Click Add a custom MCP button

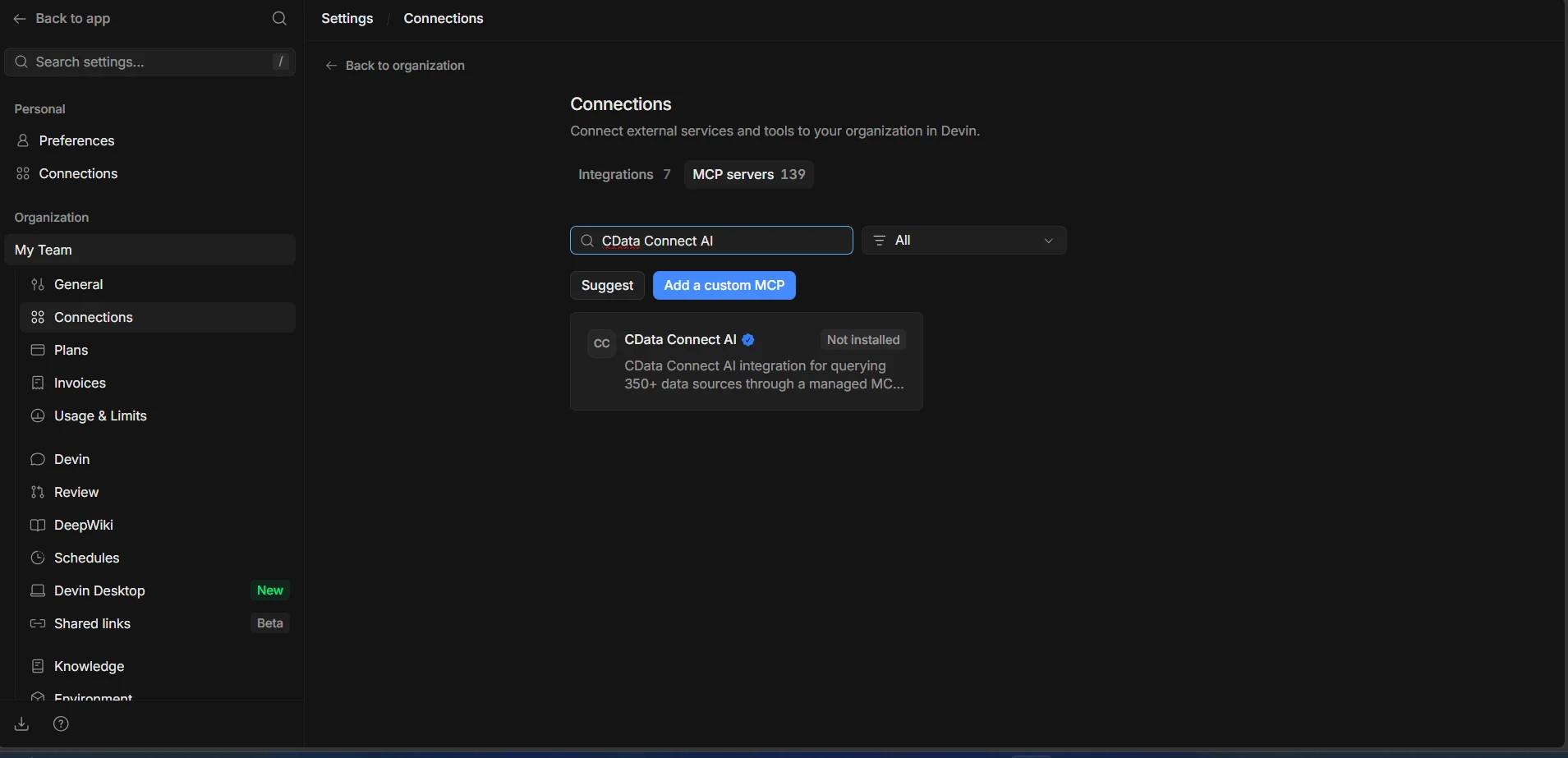pos(724,285)
